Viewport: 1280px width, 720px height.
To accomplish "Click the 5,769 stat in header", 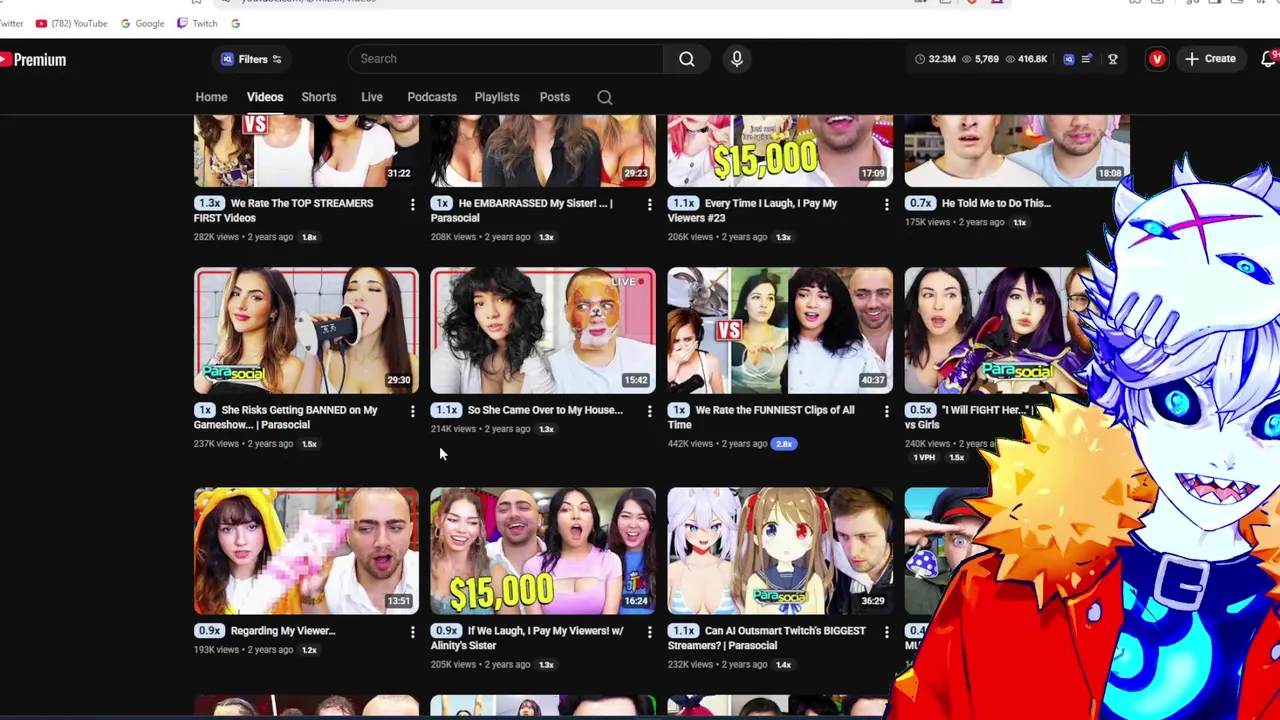I will (x=980, y=59).
